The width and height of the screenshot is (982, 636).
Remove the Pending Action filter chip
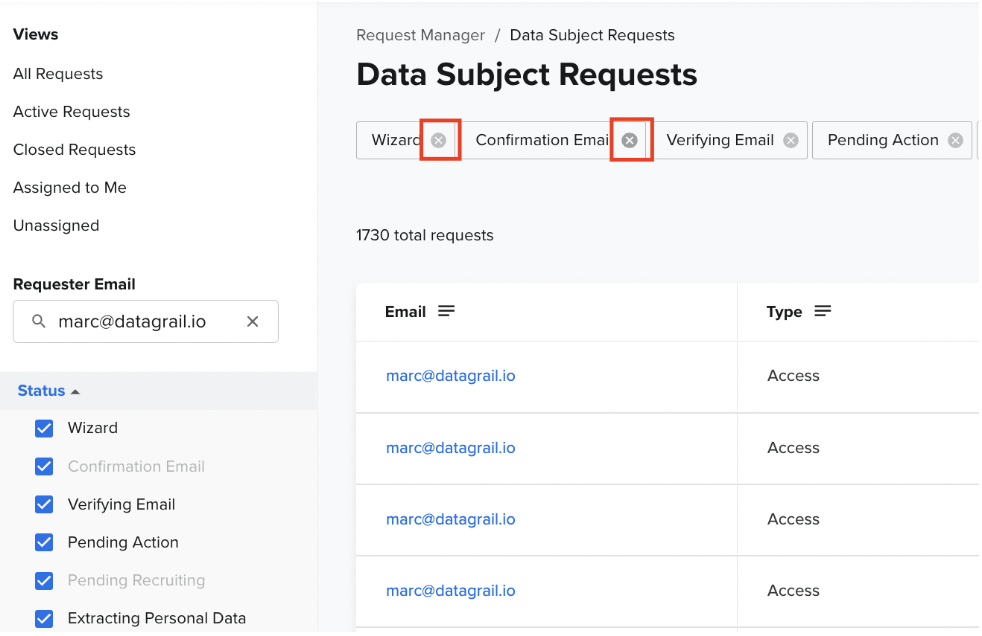click(955, 140)
